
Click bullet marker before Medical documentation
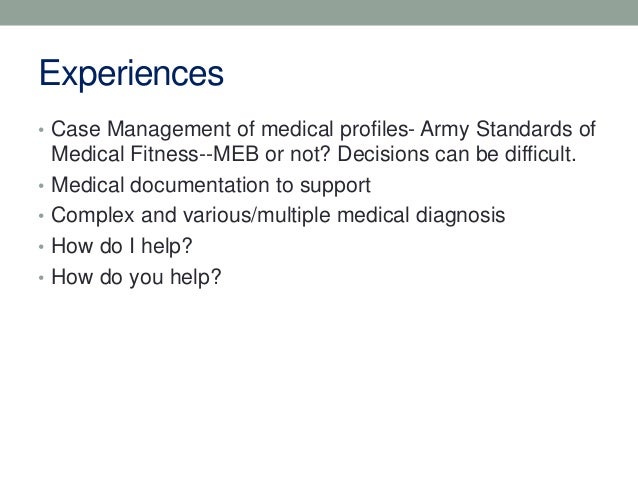pyautogui.click(x=41, y=186)
